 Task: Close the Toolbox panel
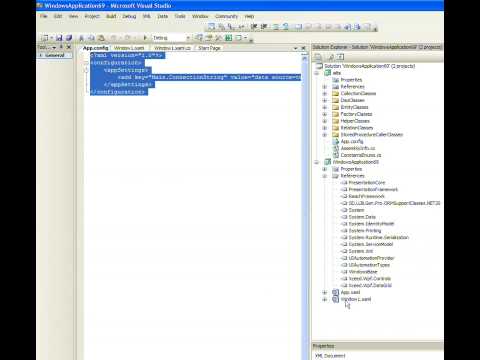tap(69, 47)
